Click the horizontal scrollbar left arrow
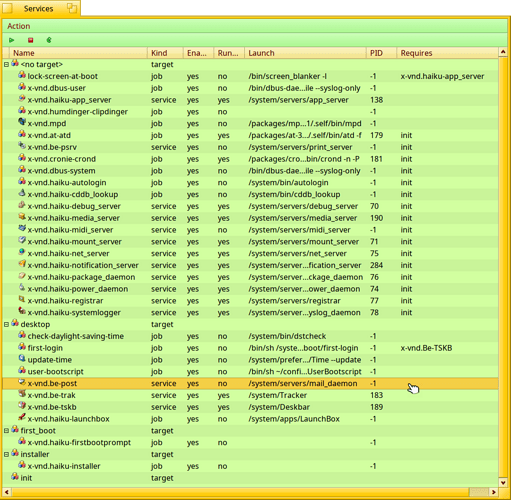The width and height of the screenshot is (511, 500). tap(6, 492)
